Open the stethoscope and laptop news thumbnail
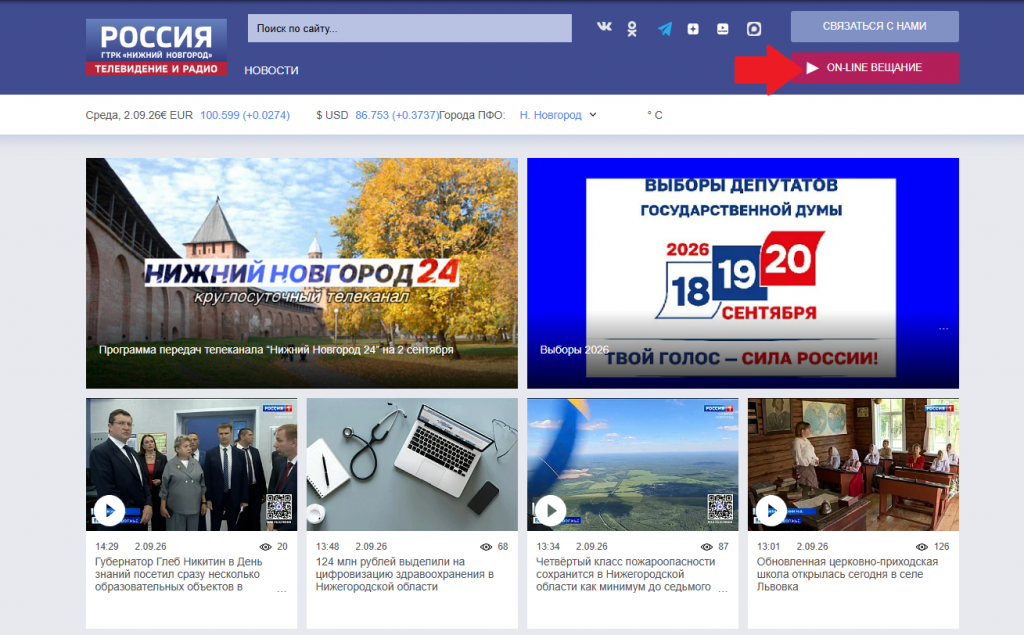 point(412,464)
